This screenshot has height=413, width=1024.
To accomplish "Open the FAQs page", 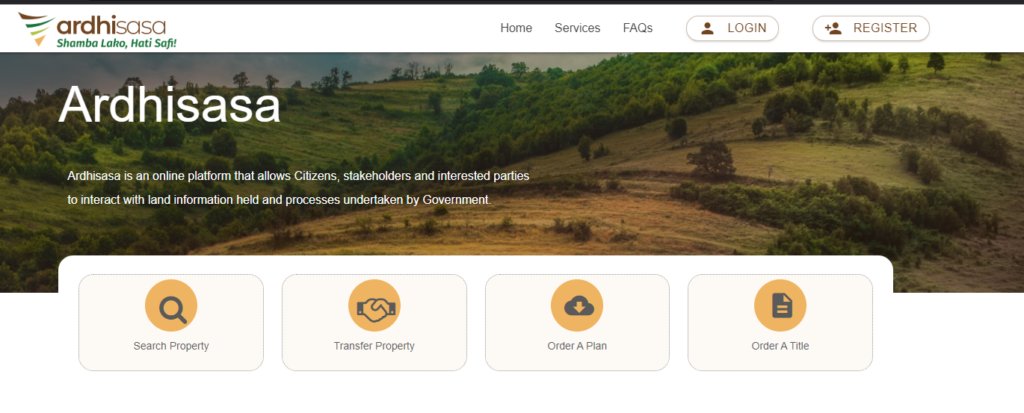I will (637, 28).
